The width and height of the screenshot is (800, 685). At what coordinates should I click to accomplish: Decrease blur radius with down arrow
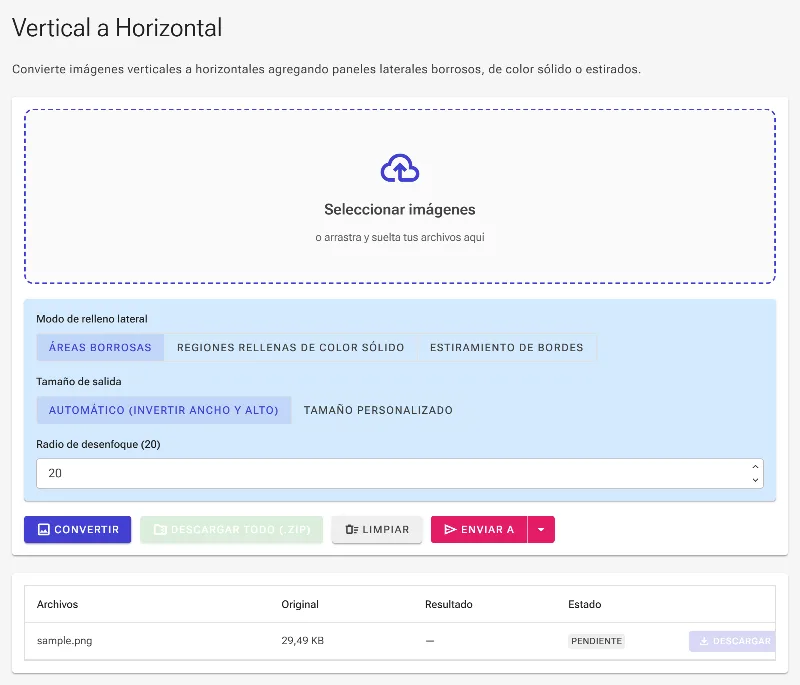click(755, 480)
